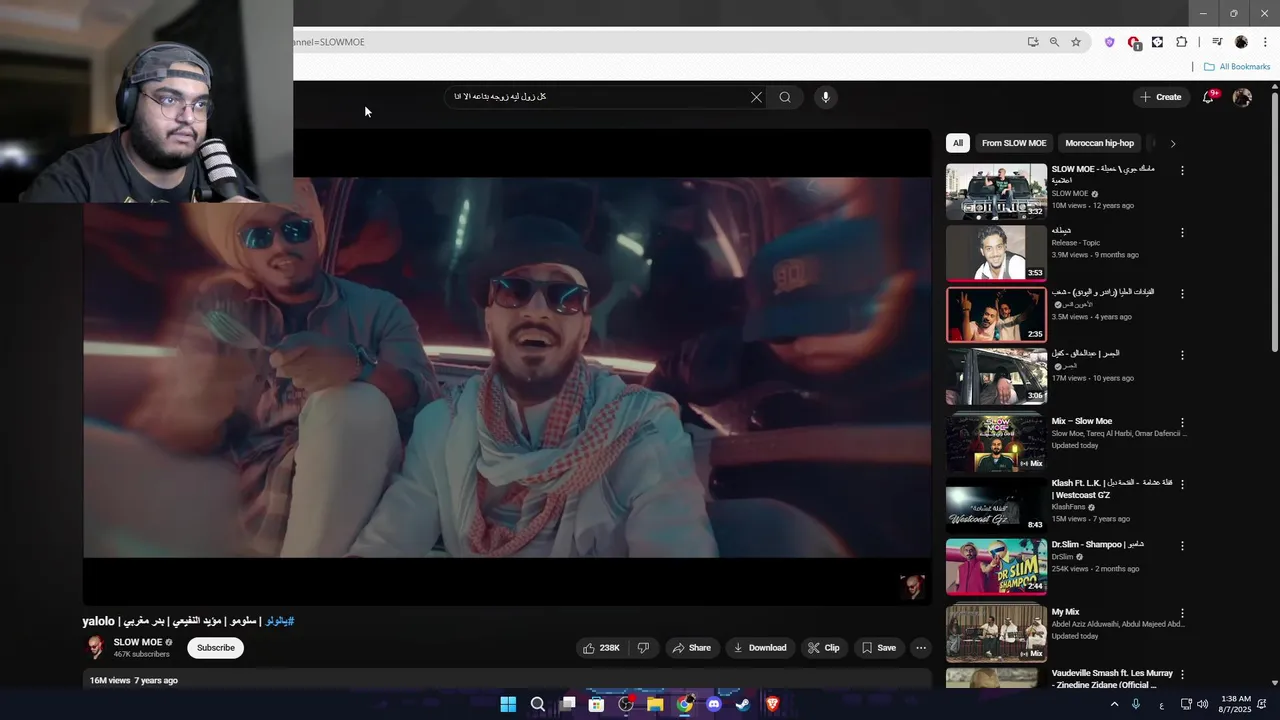Image resolution: width=1280 pixels, height=720 pixels.
Task: Select the All filter chip
Action: click(x=958, y=143)
